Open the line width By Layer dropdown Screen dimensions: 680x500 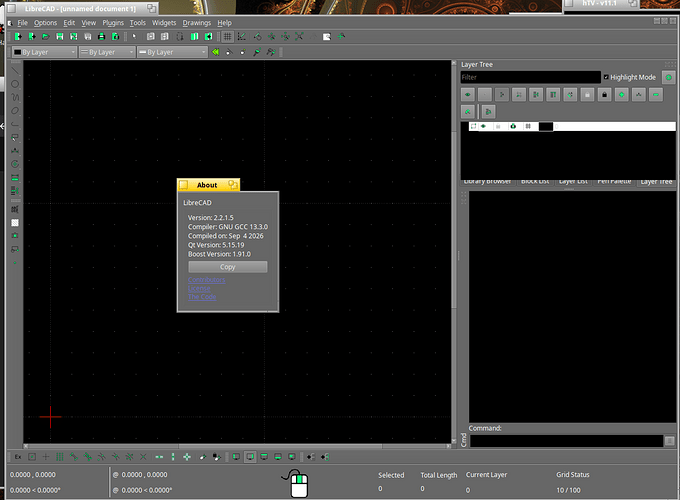107,52
